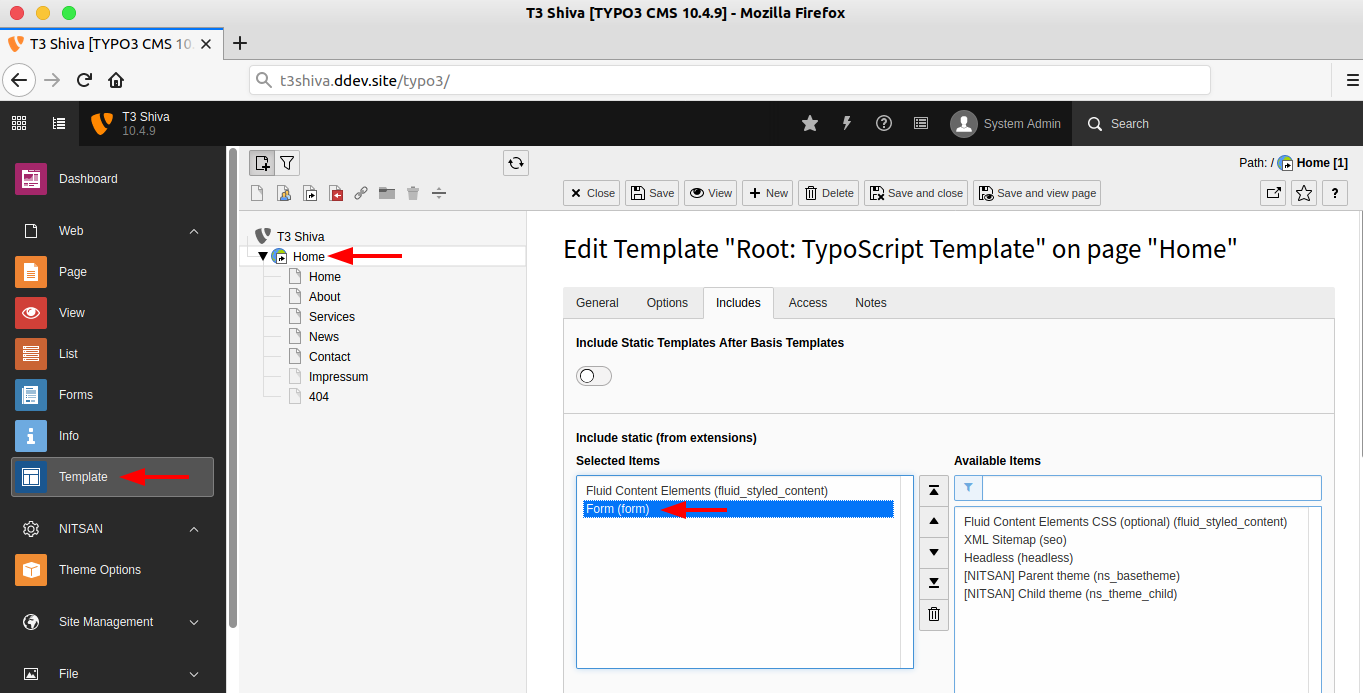Collapse the Web sidebar section
This screenshot has width=1363, height=693.
194,231
